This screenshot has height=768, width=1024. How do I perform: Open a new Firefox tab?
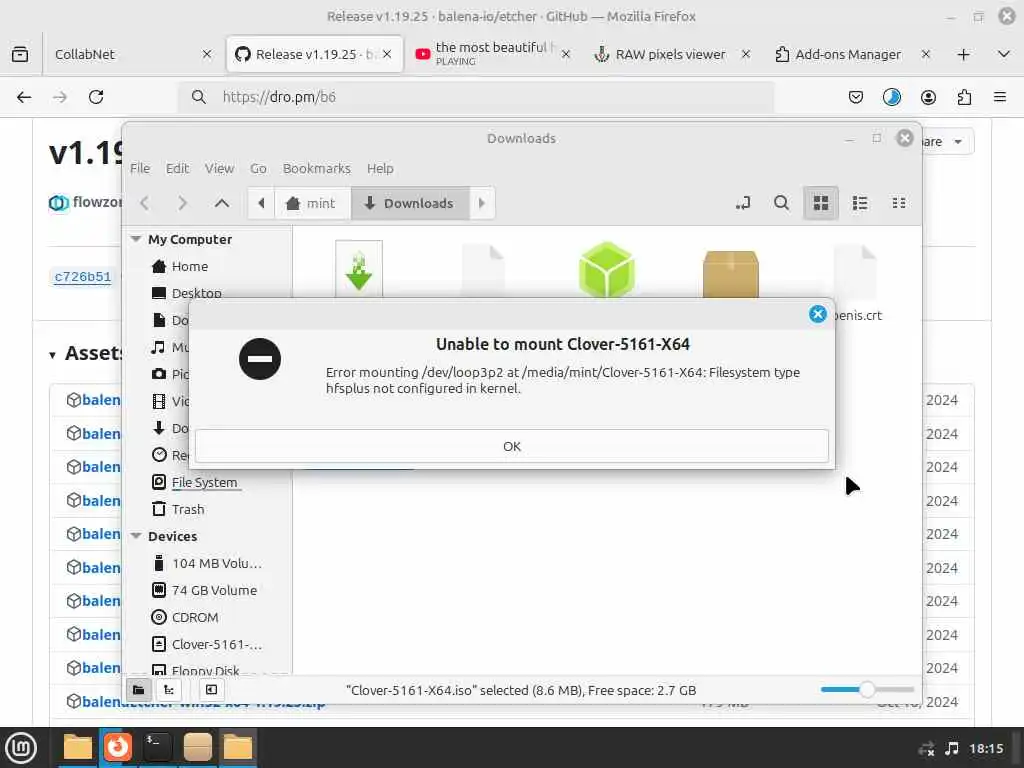pos(963,54)
